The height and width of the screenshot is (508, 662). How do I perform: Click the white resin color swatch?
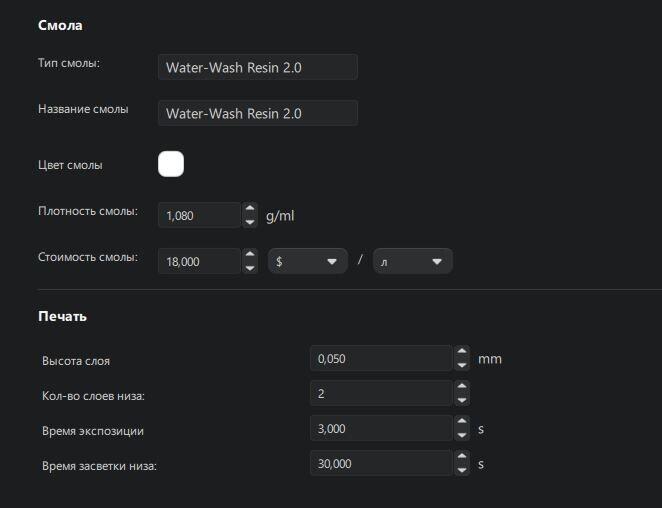coord(171,164)
